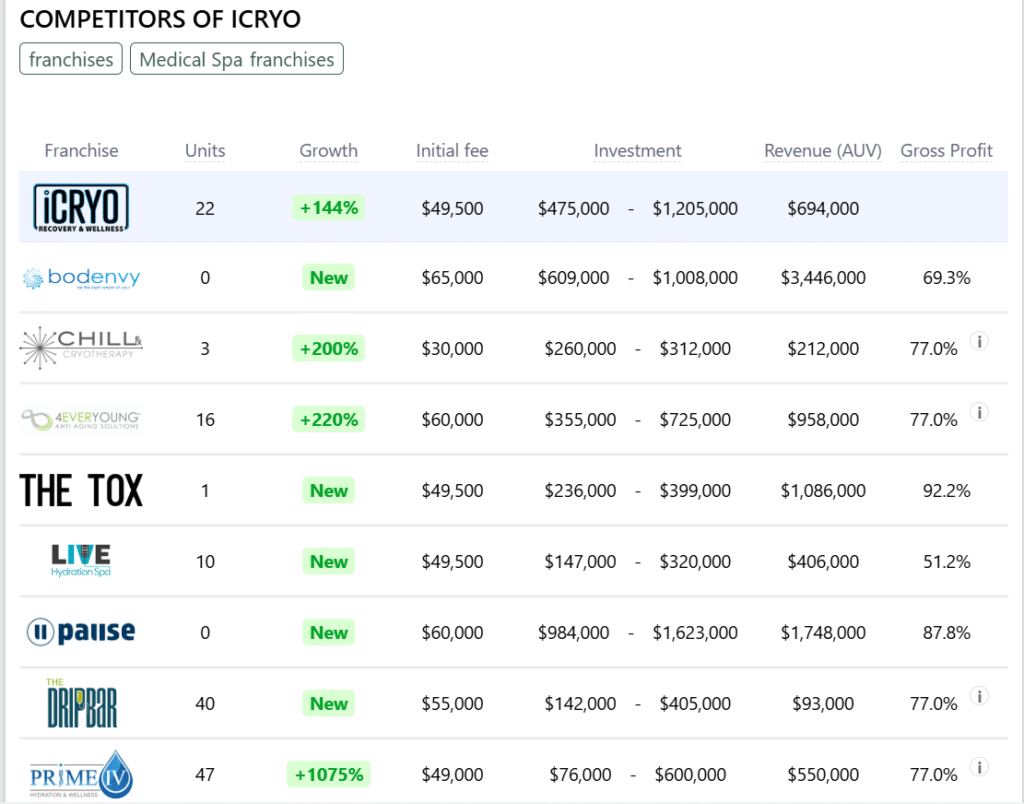Click the +1075% growth badge
This screenshot has width=1024, height=804.
click(x=328, y=775)
